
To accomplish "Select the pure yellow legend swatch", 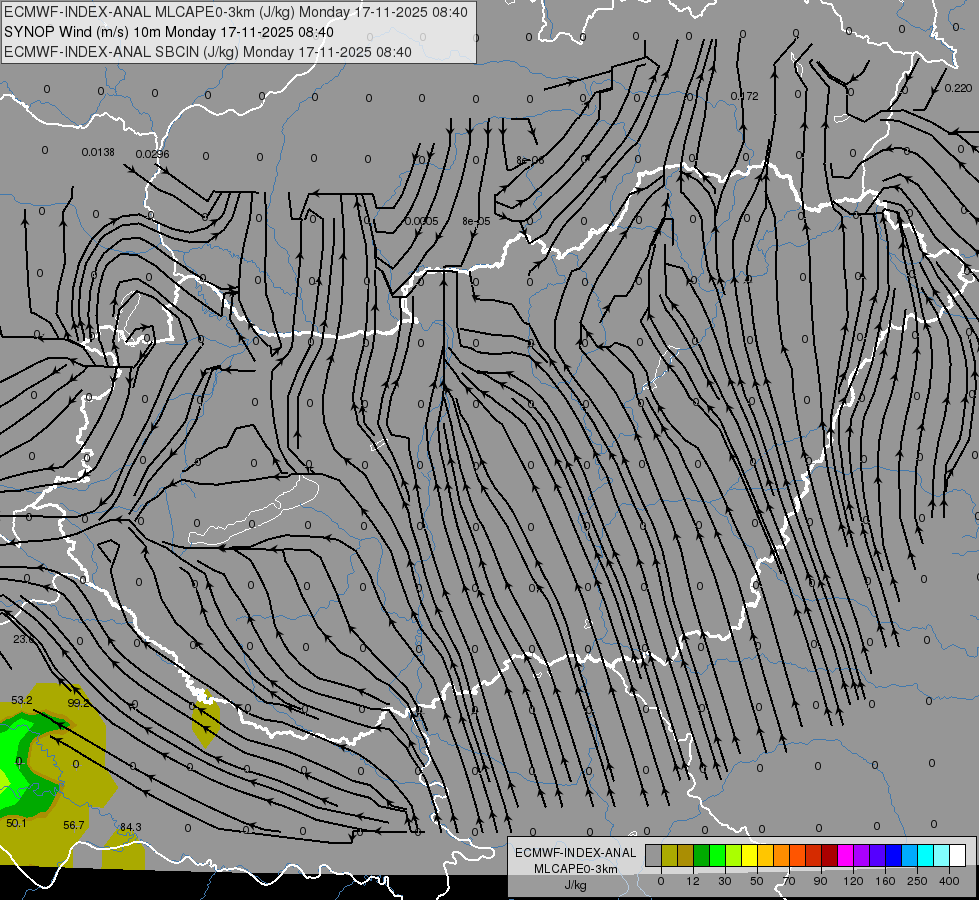I will click(750, 855).
